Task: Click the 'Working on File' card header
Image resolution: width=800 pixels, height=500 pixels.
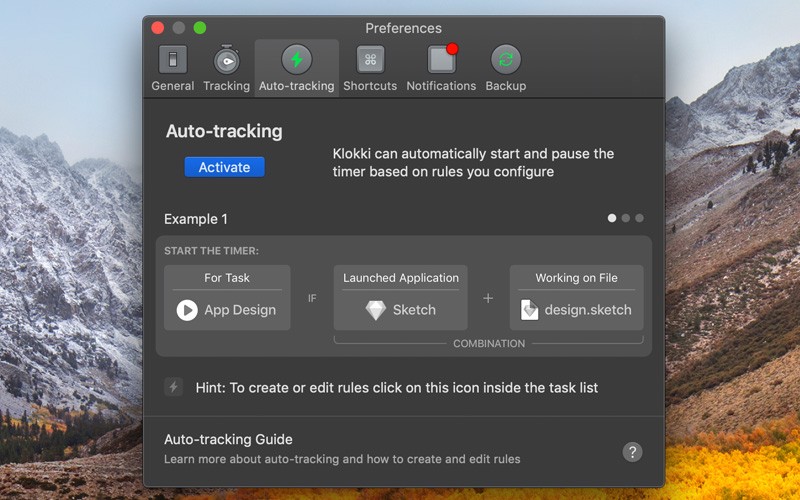Action: 577,278
